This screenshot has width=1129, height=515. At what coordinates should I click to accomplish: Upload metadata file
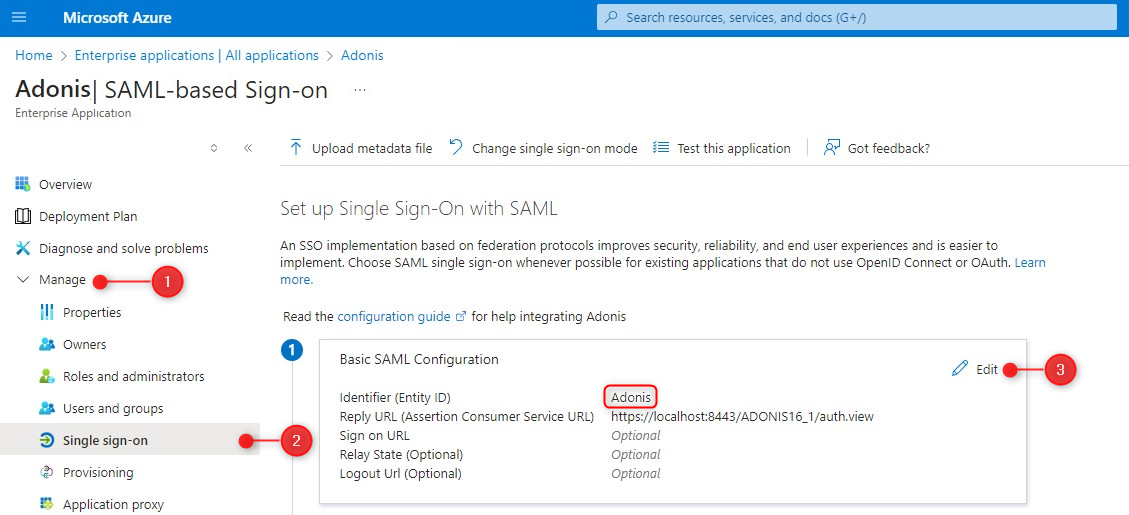click(x=372, y=148)
